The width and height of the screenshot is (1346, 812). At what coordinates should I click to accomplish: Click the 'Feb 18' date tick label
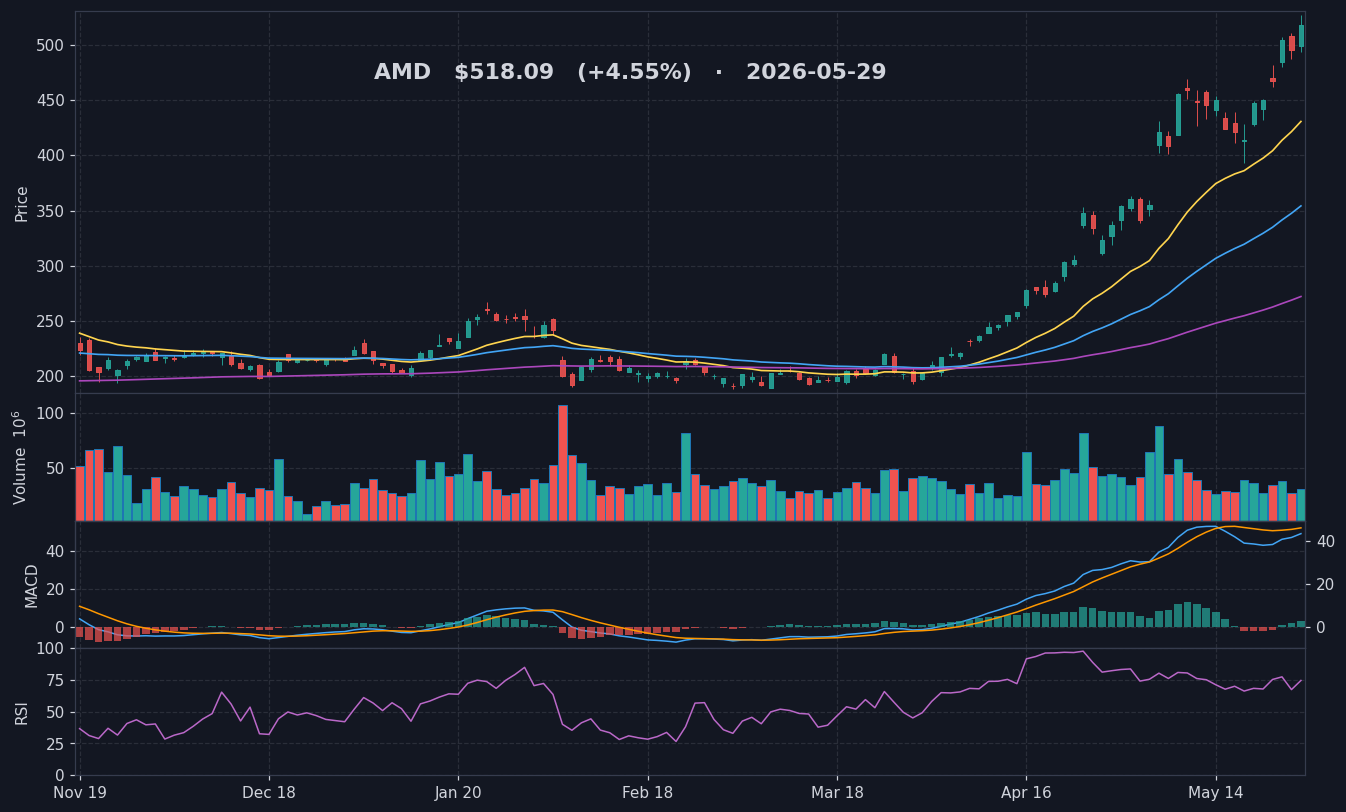click(x=648, y=793)
